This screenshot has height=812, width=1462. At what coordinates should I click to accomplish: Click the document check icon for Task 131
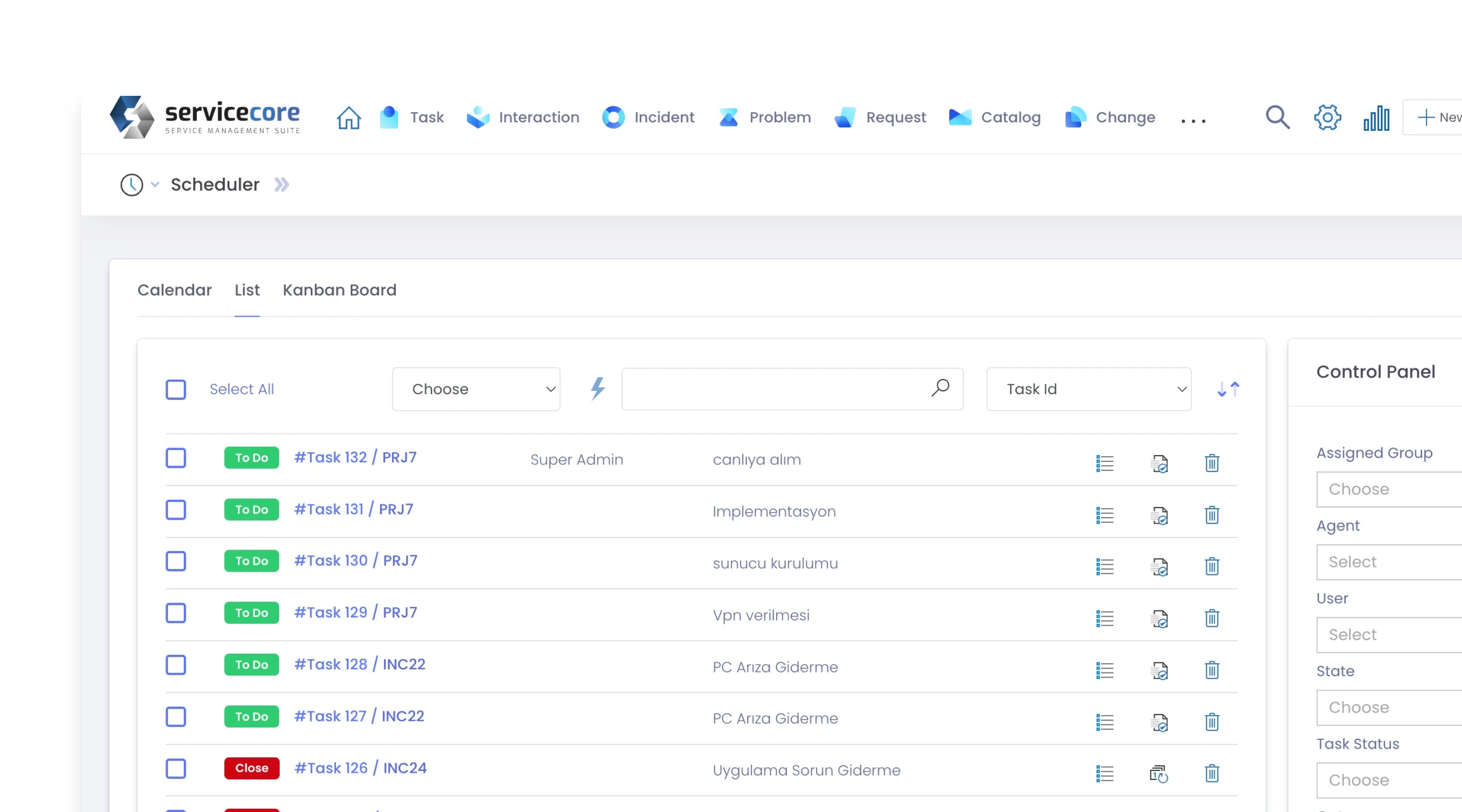point(1159,515)
